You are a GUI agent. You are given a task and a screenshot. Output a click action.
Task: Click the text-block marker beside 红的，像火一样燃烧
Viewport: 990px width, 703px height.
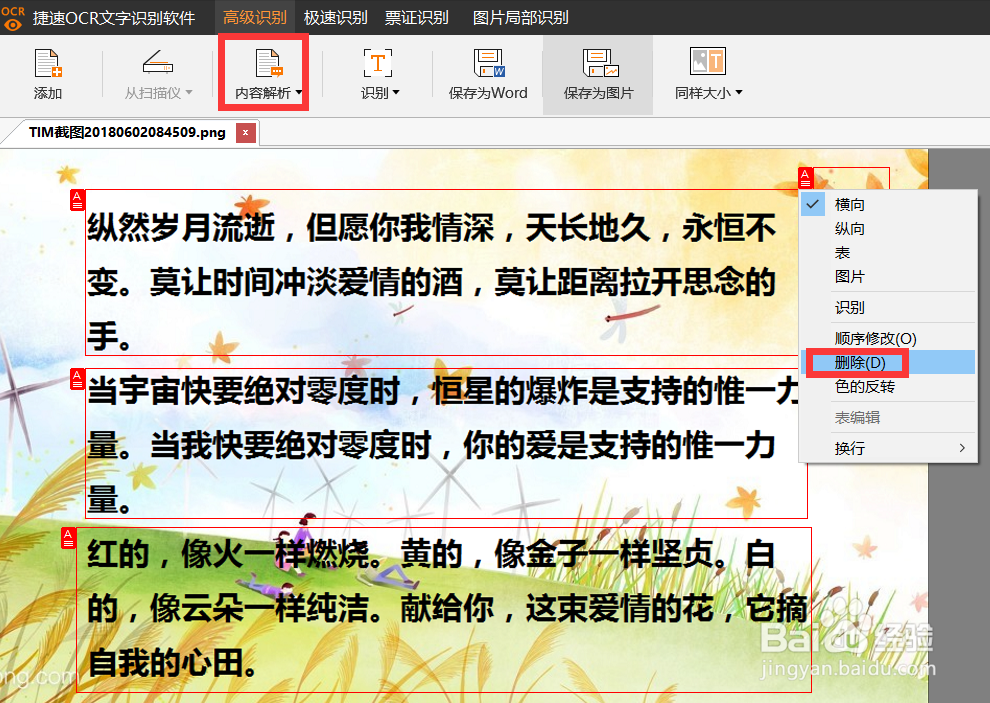(68, 538)
